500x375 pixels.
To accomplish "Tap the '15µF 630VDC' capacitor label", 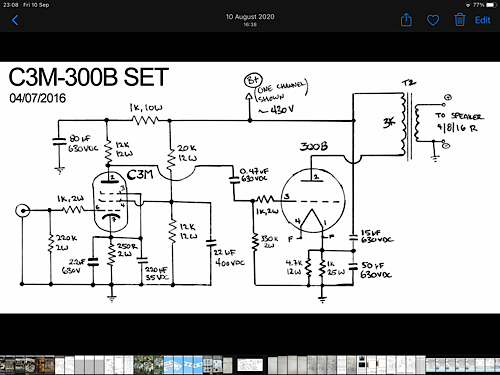I will click(377, 236).
